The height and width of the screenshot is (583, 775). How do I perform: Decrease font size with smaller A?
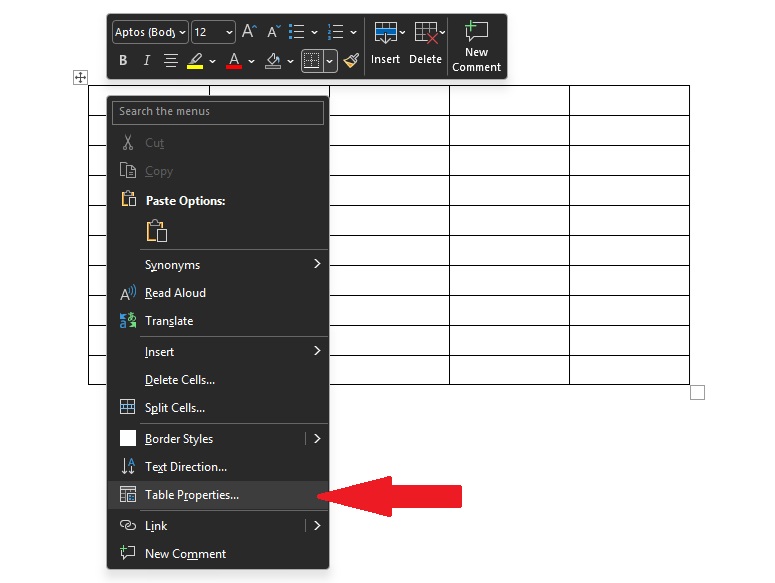click(x=273, y=32)
